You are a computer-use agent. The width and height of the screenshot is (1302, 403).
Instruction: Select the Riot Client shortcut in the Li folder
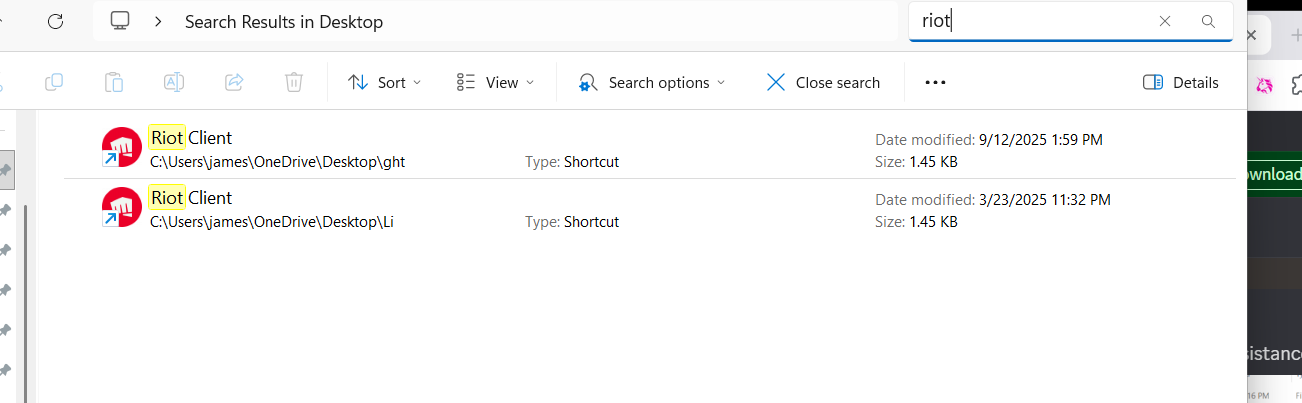[x=191, y=198]
